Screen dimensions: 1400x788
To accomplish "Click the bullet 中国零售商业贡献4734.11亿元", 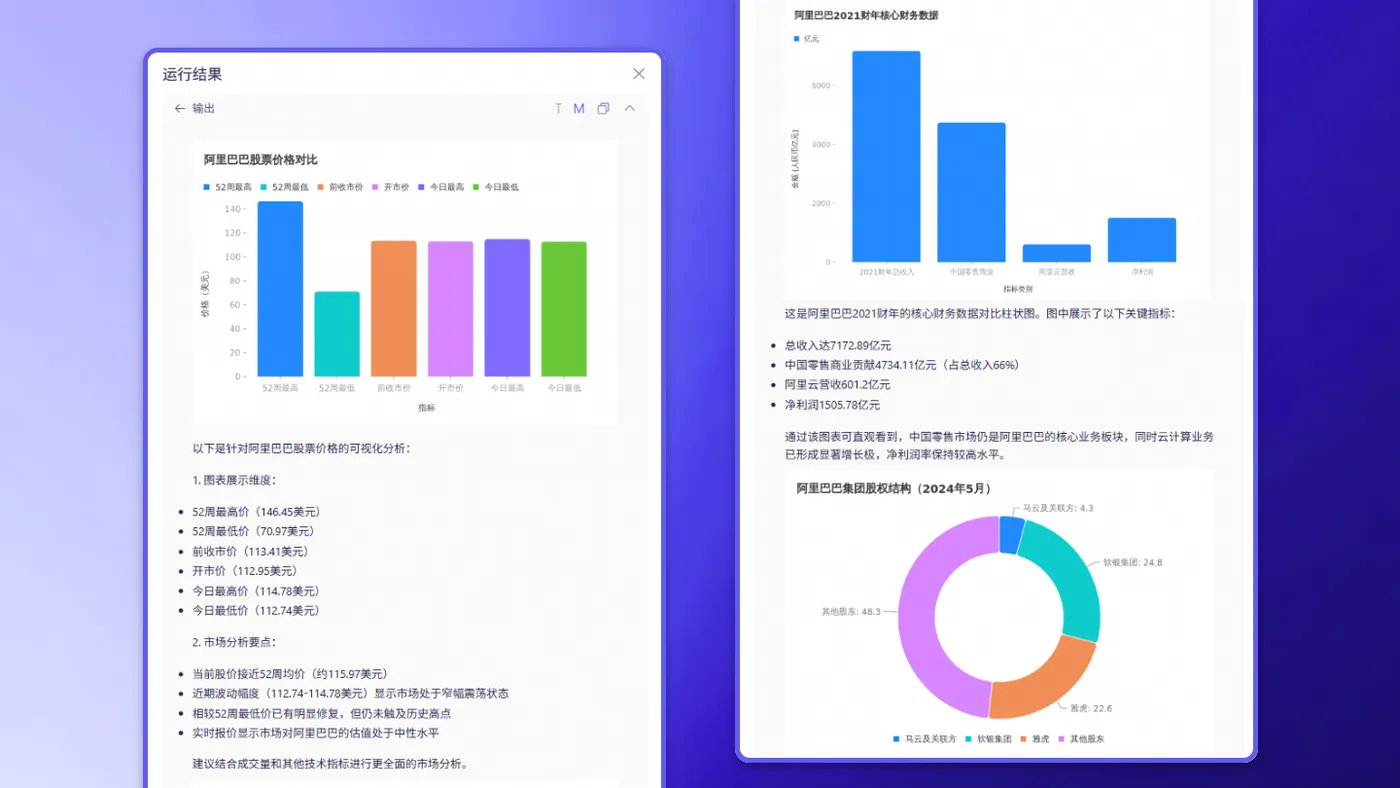I will click(902, 365).
